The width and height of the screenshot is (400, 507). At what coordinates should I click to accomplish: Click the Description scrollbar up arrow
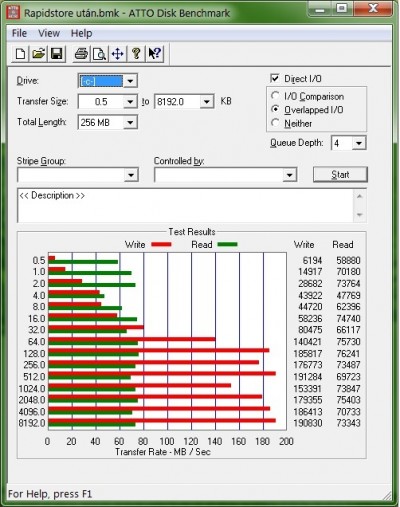click(x=360, y=196)
